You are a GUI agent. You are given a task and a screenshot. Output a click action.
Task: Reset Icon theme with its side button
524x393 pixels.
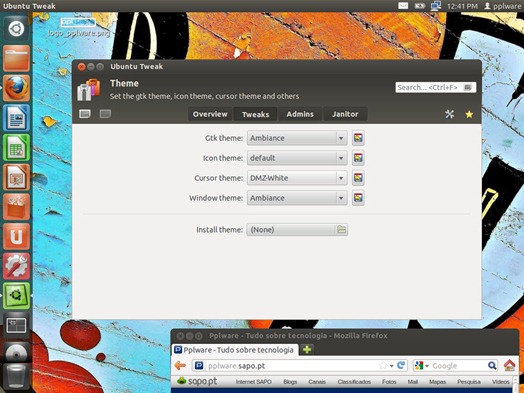[358, 158]
